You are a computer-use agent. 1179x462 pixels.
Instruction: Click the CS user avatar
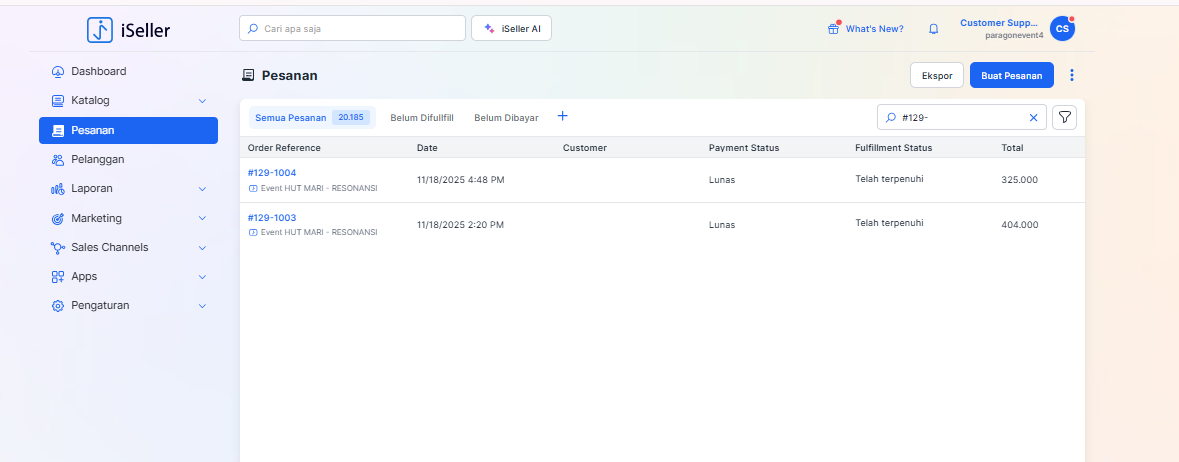click(1062, 29)
